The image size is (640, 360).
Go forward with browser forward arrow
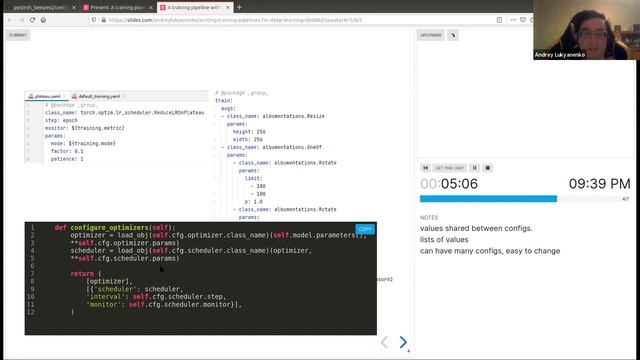21,20
